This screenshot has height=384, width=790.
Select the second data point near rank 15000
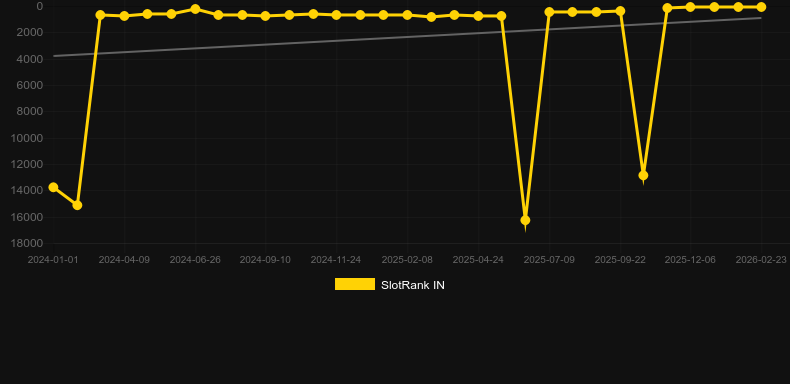pyautogui.click(x=77, y=205)
